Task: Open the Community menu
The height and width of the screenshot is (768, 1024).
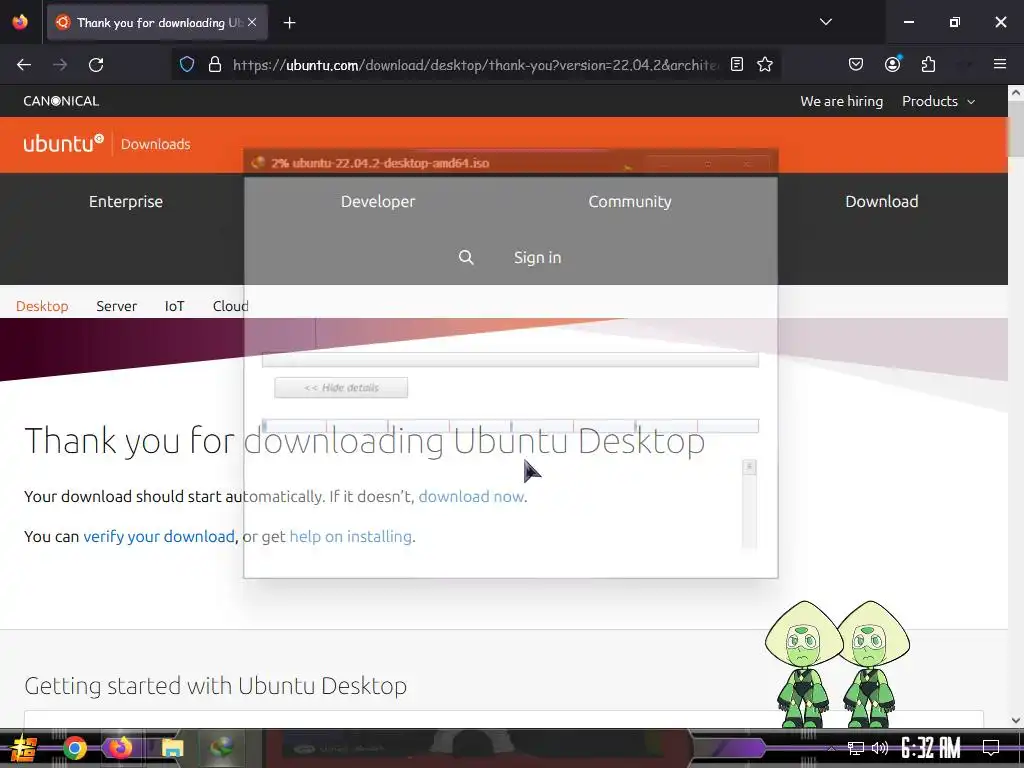Action: [x=630, y=202]
